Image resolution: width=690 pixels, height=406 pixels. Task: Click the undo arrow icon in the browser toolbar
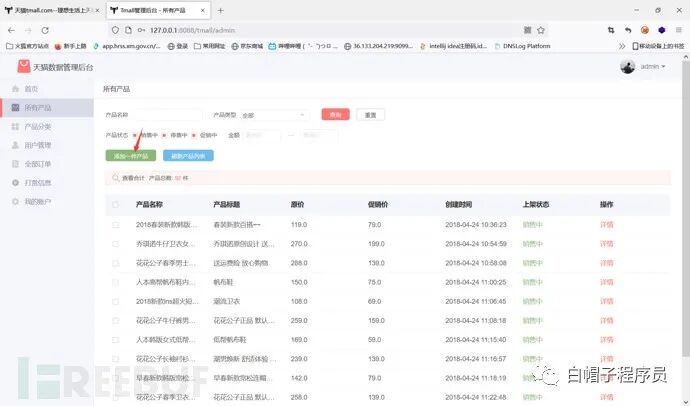(x=628, y=30)
